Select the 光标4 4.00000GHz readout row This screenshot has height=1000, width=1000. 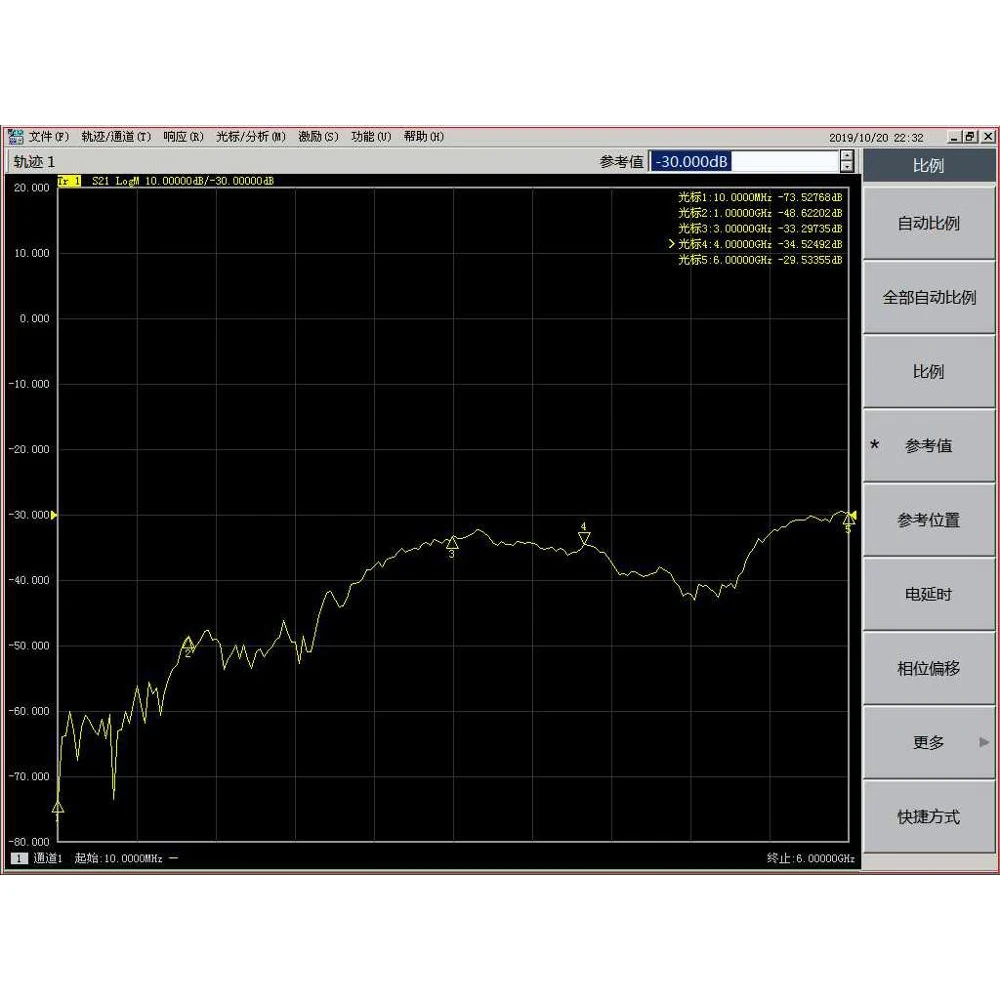pos(760,244)
